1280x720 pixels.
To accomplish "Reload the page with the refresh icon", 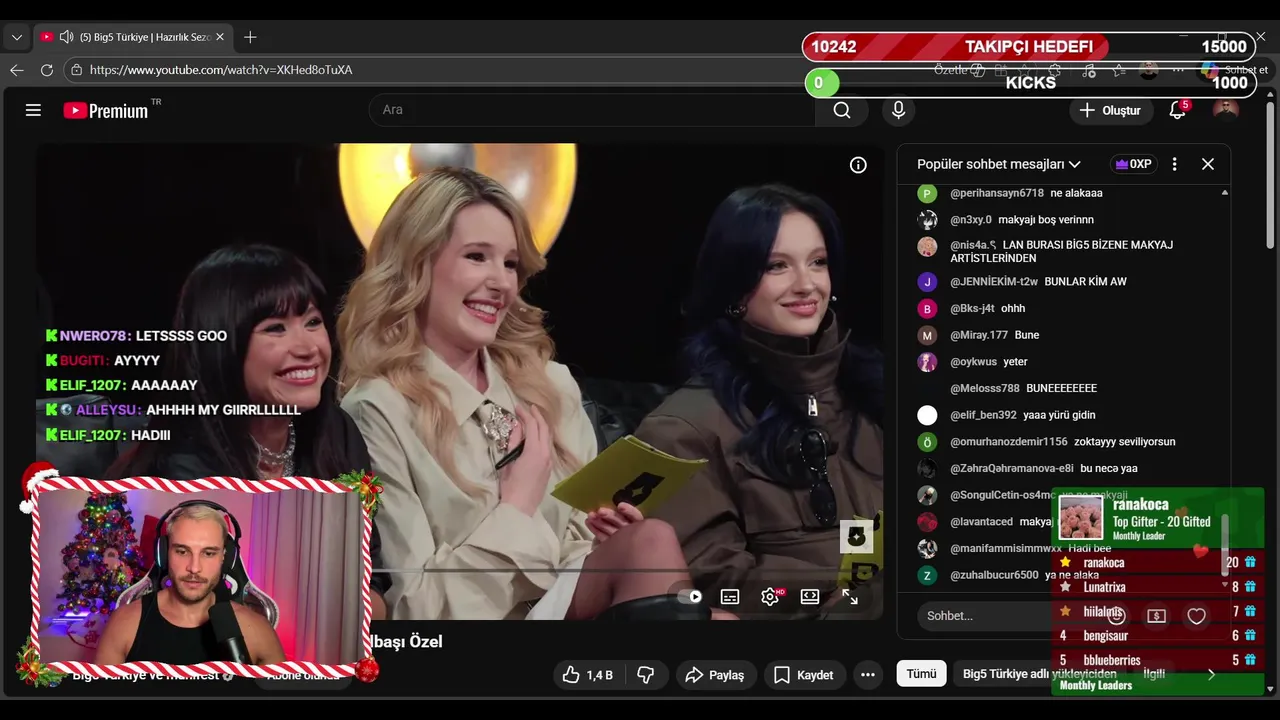I will click(x=47, y=70).
